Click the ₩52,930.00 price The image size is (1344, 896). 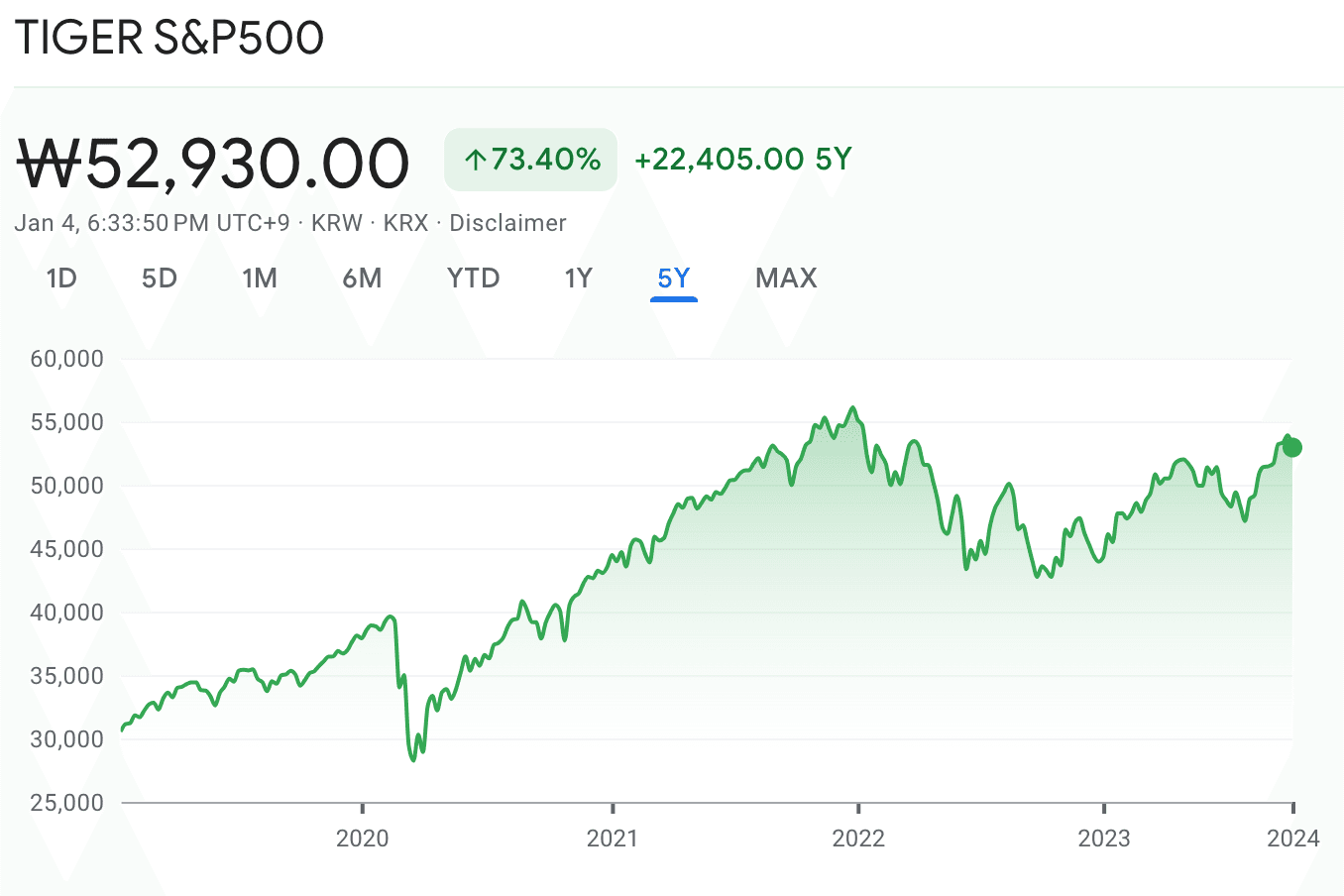(214, 164)
